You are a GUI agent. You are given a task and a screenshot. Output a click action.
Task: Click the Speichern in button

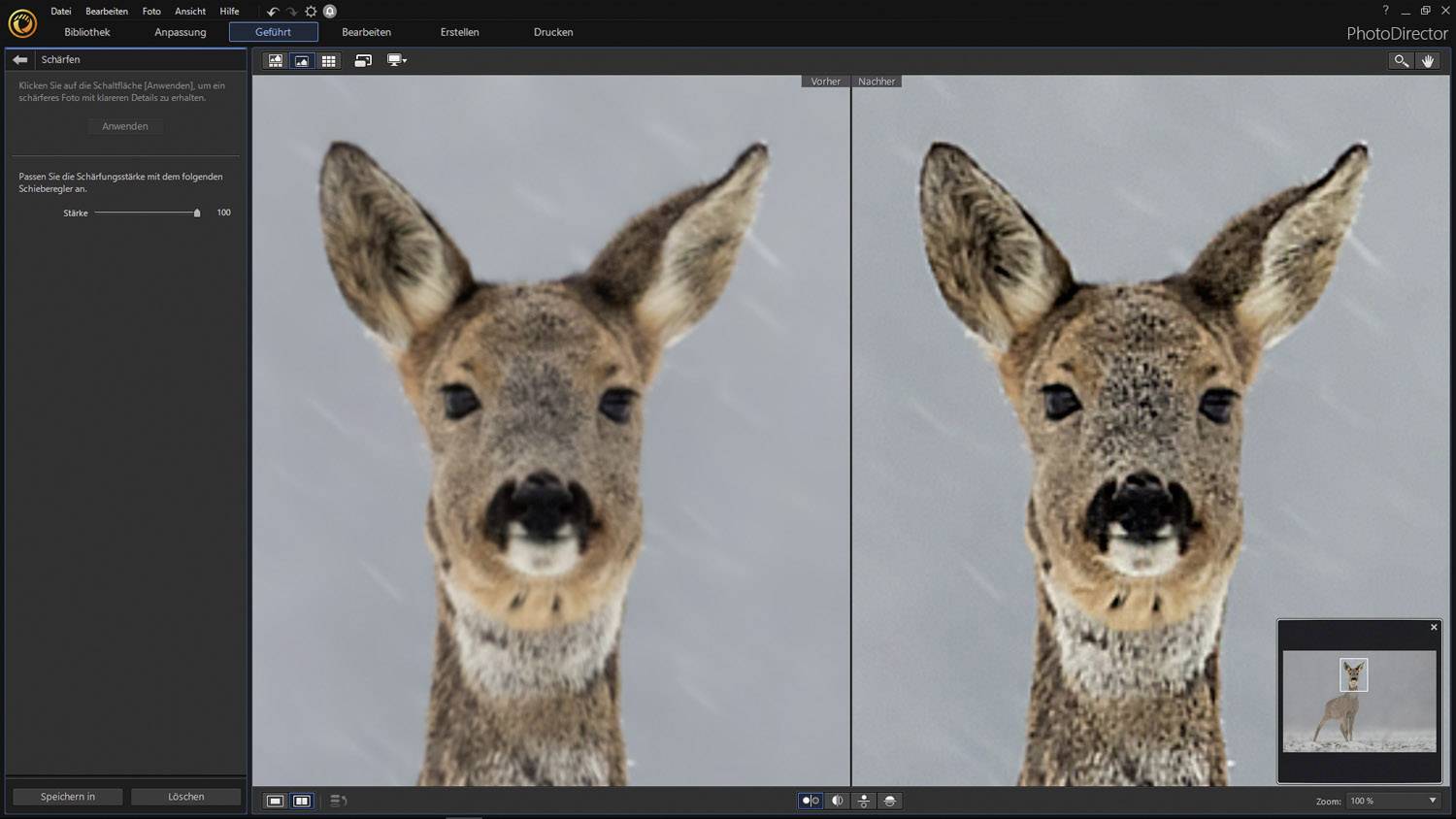coord(68,797)
